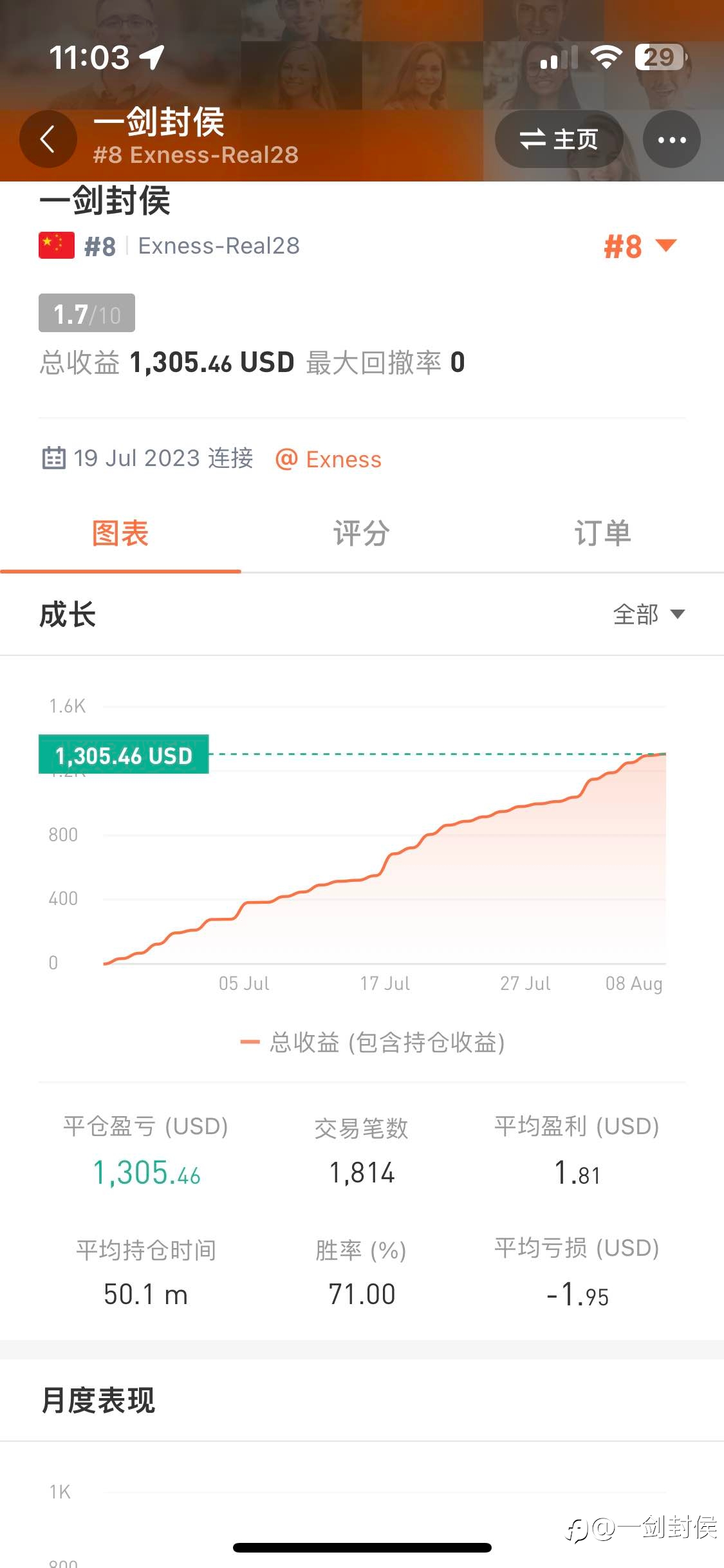Open the 订单 tab
724x1568 pixels.
(x=602, y=534)
